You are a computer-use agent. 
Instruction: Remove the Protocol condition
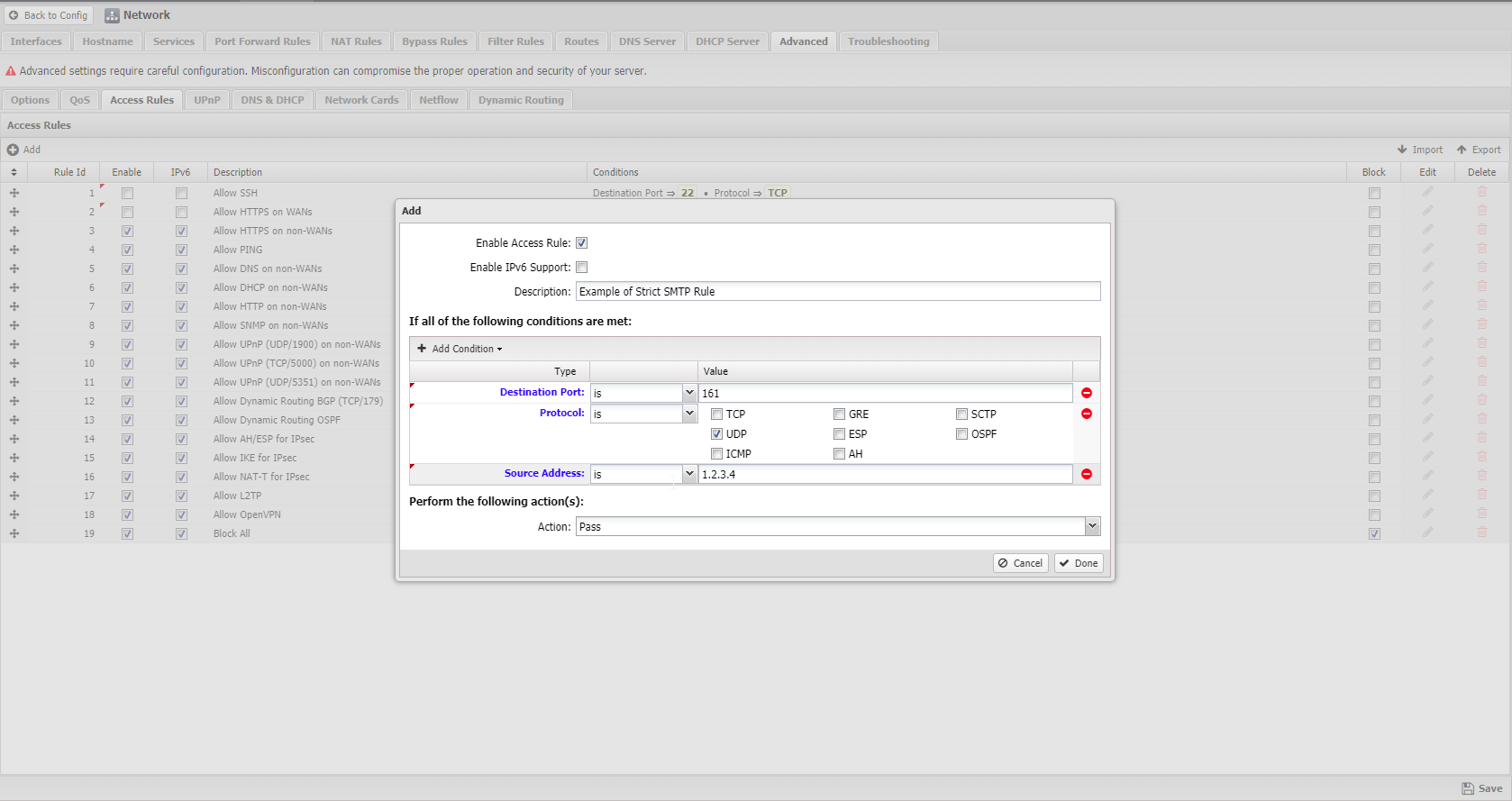click(x=1087, y=414)
